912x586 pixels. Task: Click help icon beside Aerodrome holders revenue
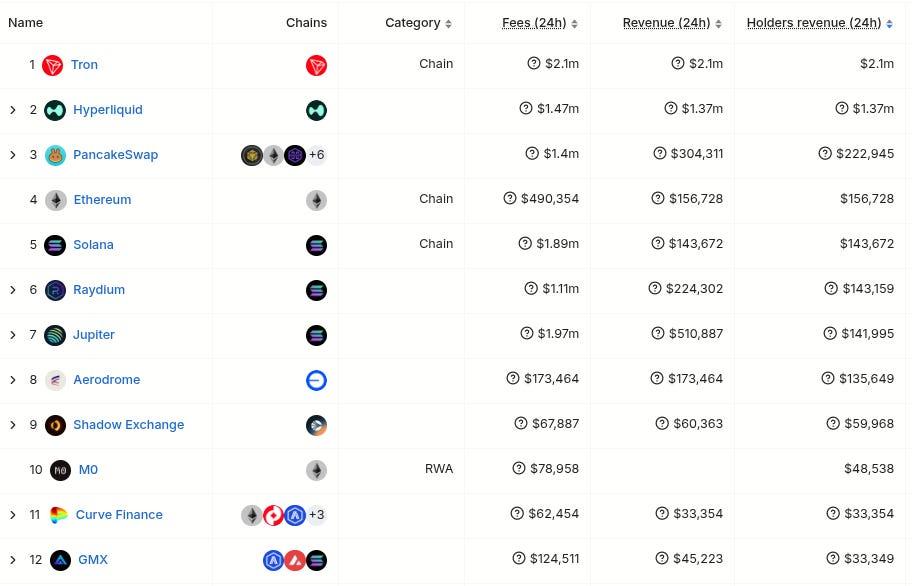click(828, 379)
